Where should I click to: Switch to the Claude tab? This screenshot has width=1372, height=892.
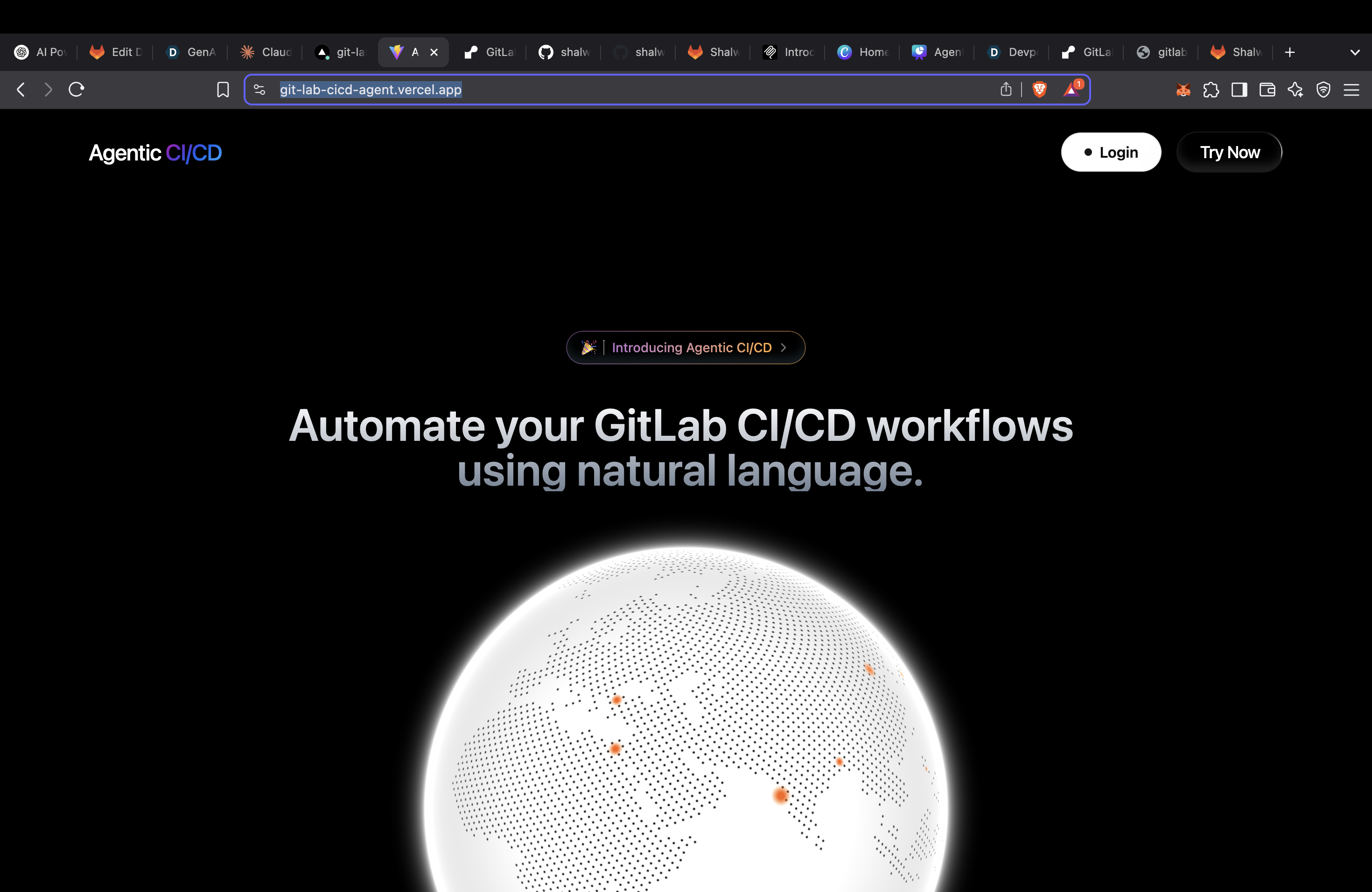(x=266, y=52)
